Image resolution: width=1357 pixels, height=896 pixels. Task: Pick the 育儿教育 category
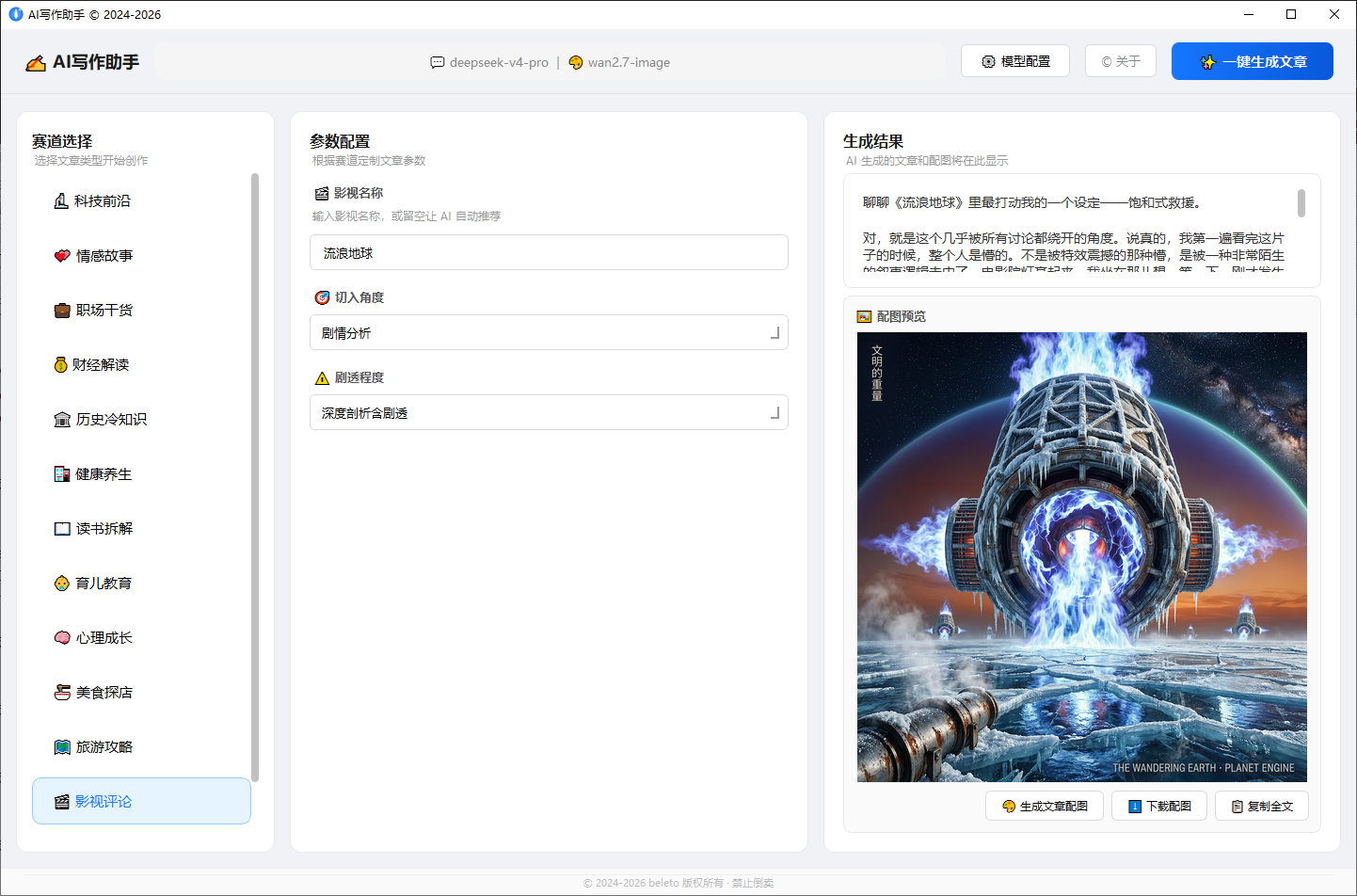(141, 584)
